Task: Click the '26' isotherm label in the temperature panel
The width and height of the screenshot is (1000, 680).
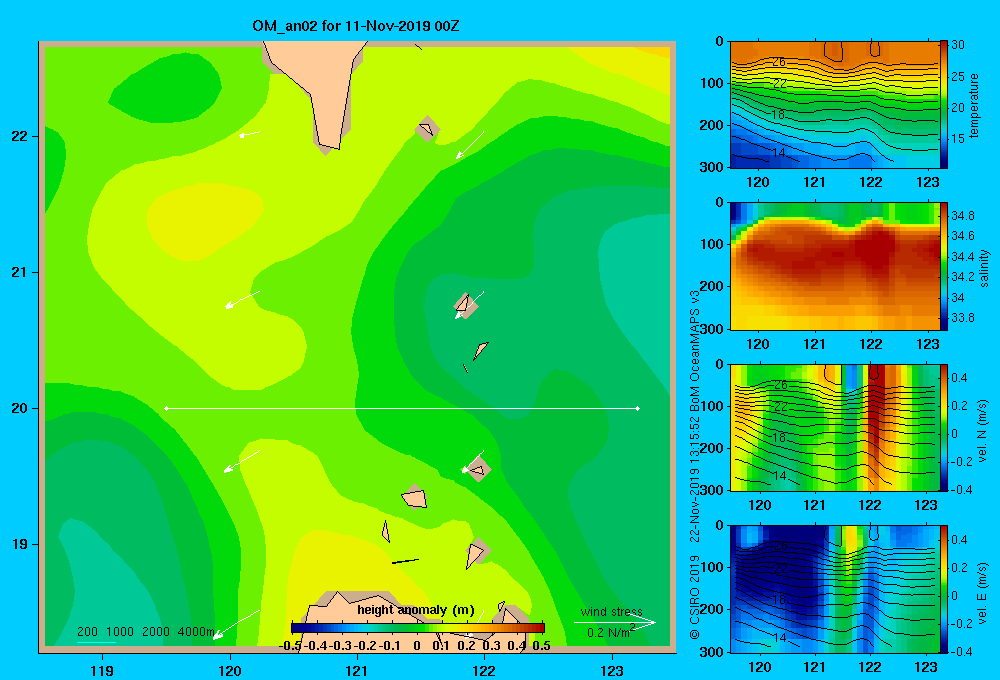Action: 779,62
